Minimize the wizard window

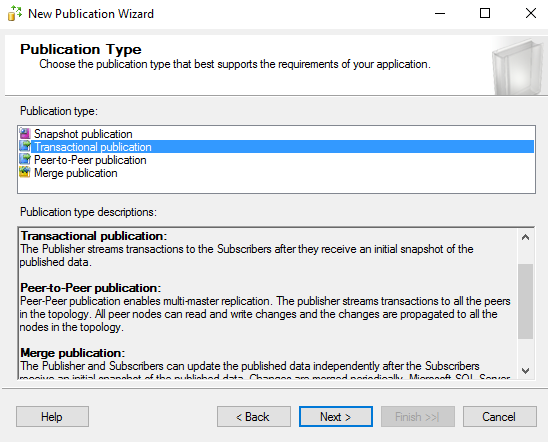tap(440, 14)
